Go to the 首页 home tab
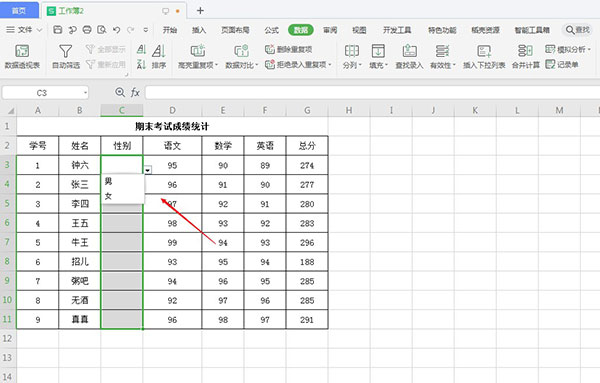Screen dimensions: 600x383 pyautogui.click(x=19, y=11)
